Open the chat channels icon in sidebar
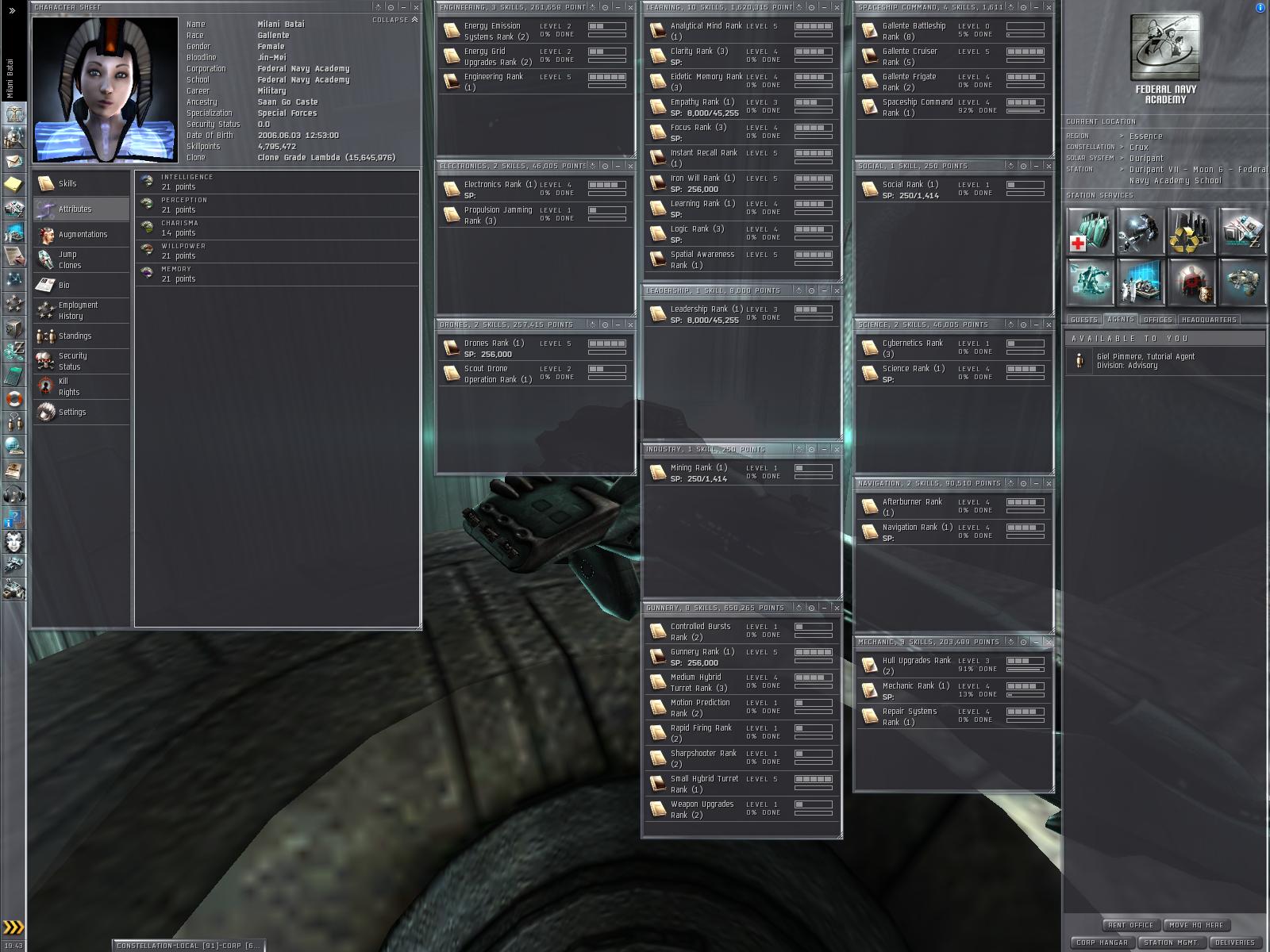The width and height of the screenshot is (1270, 952). coord(14,422)
